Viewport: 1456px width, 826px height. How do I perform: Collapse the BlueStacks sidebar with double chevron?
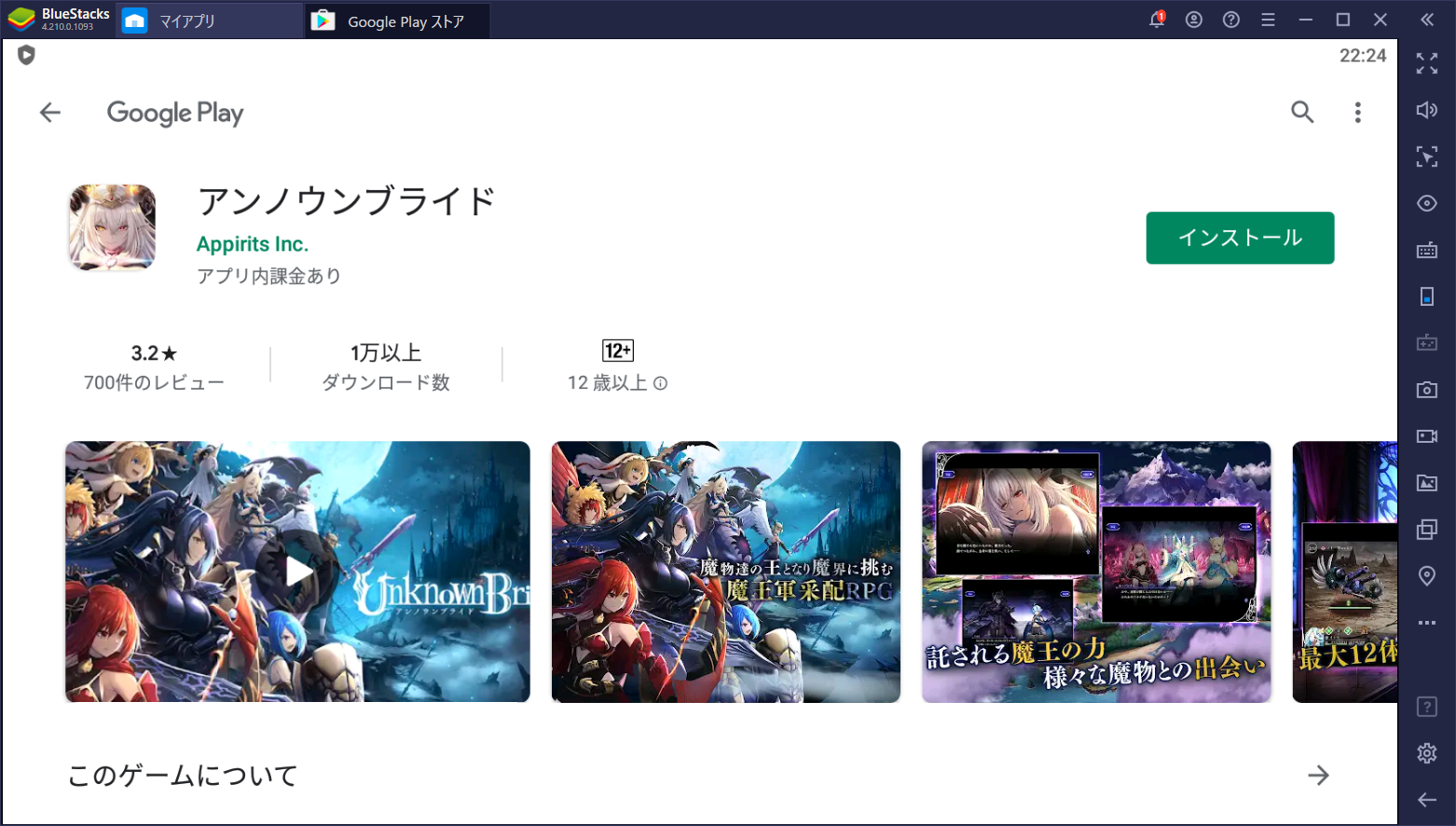pyautogui.click(x=1427, y=20)
